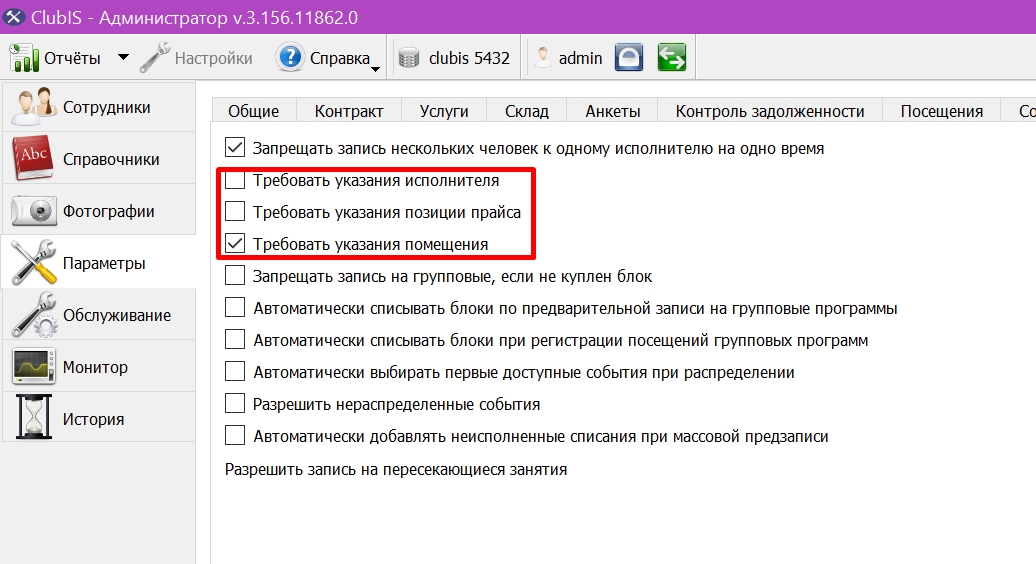Open the История sidebar section label
Screen dimensions: 1036x564
[93, 419]
